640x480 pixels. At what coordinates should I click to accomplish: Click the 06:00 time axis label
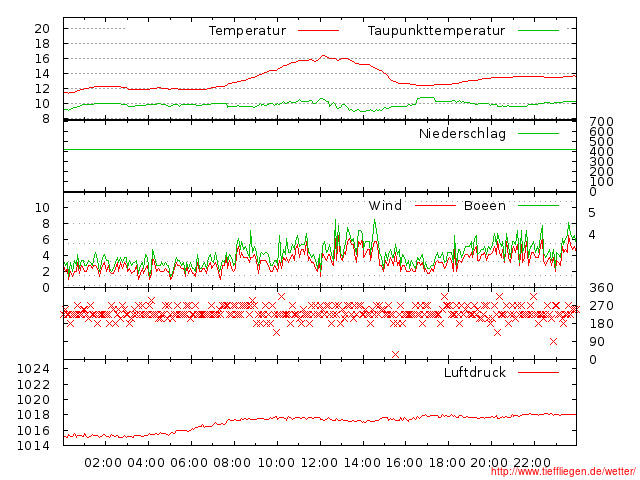pyautogui.click(x=189, y=463)
